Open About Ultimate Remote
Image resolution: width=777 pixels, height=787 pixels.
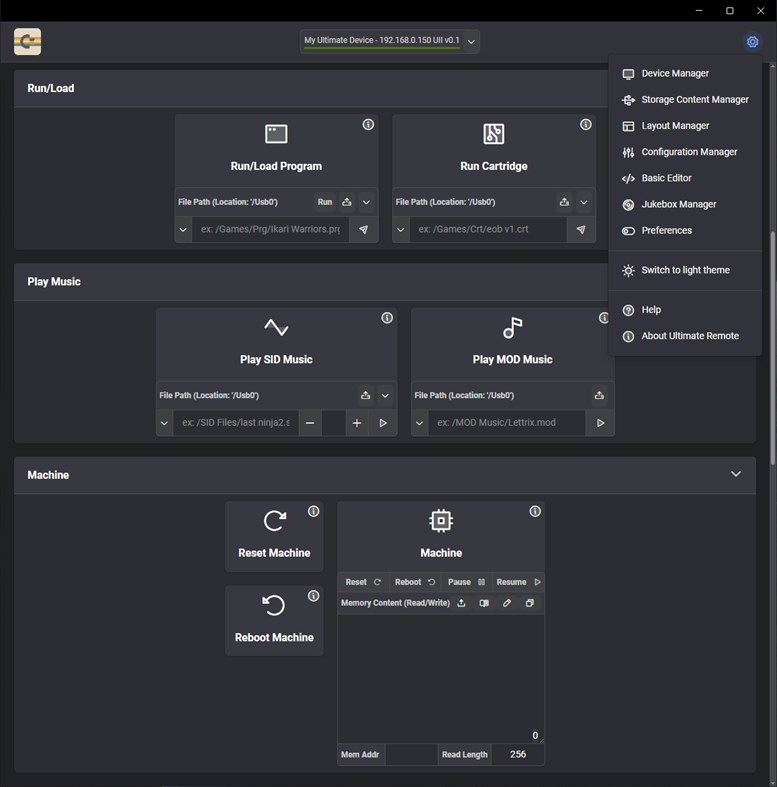pyautogui.click(x=685, y=336)
